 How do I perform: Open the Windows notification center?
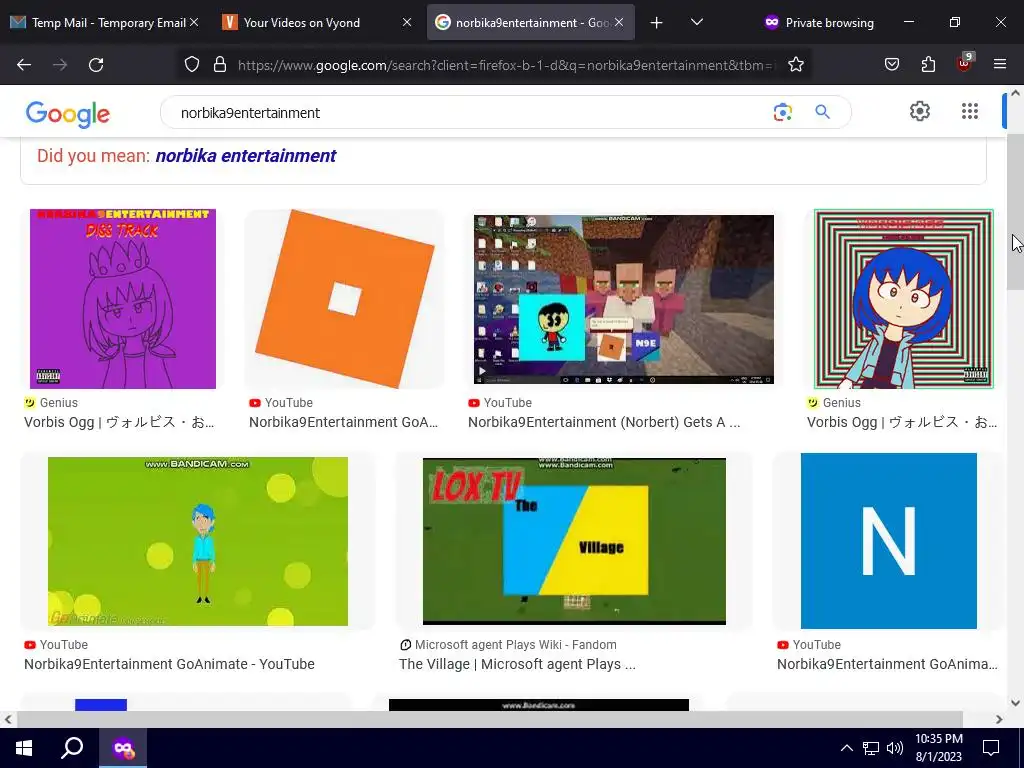tap(991, 748)
